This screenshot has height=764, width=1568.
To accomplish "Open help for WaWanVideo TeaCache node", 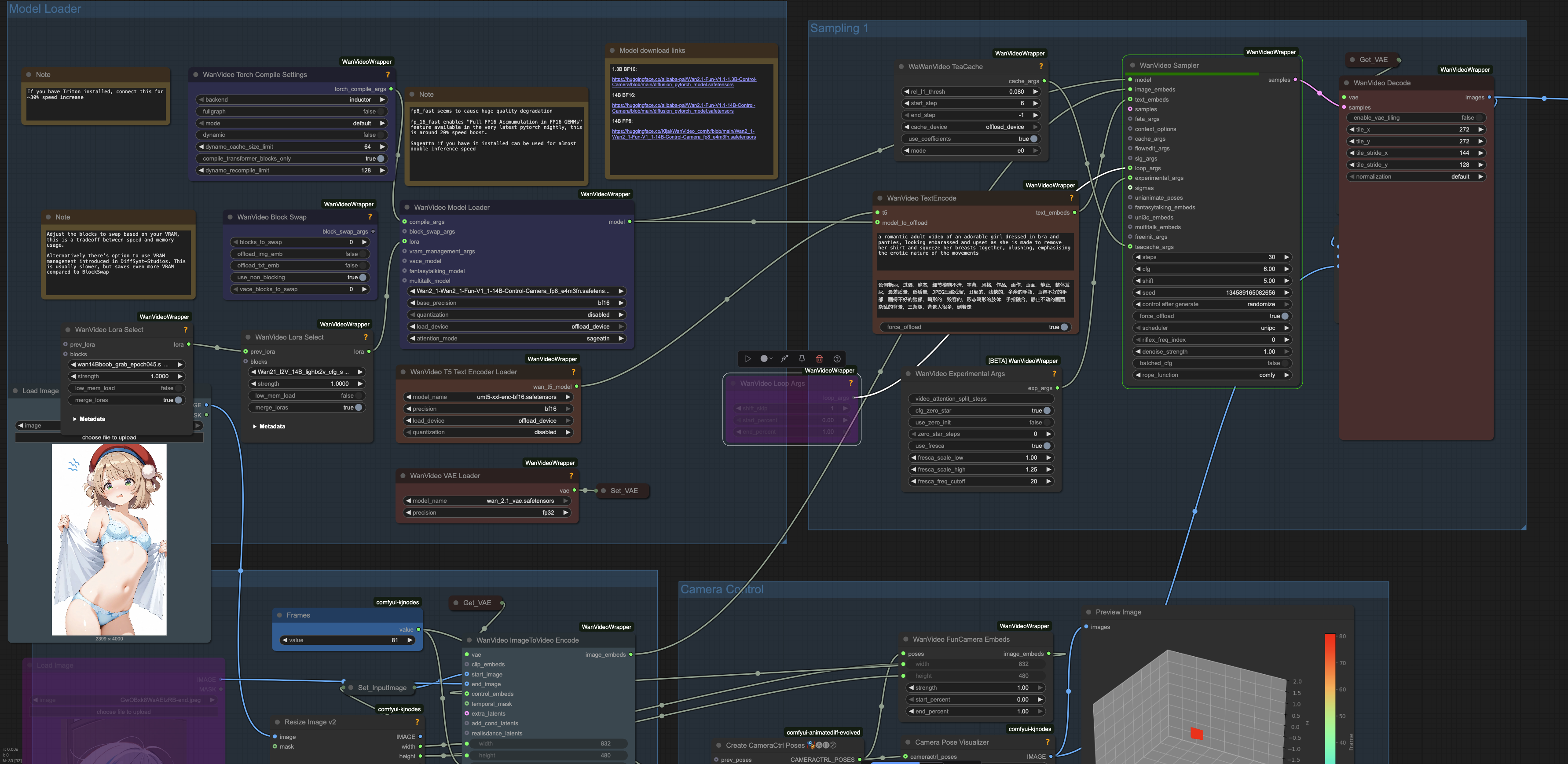I will coord(1041,66).
